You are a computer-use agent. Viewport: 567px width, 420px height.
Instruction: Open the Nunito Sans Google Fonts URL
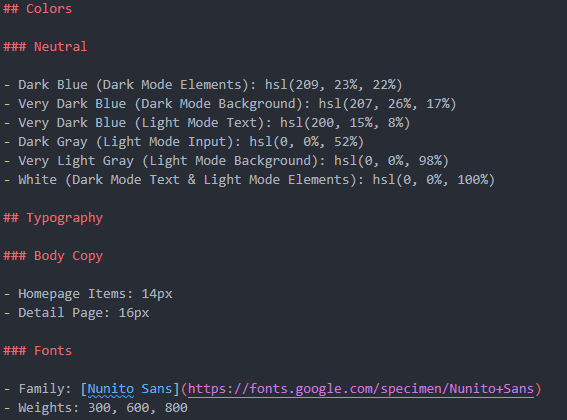[x=361, y=389]
